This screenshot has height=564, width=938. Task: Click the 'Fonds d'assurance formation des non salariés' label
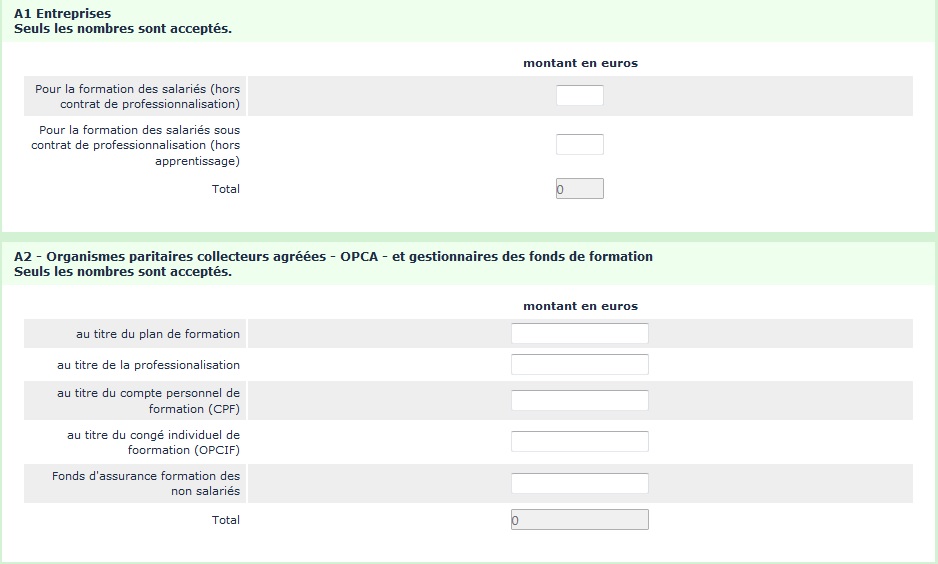pos(146,483)
